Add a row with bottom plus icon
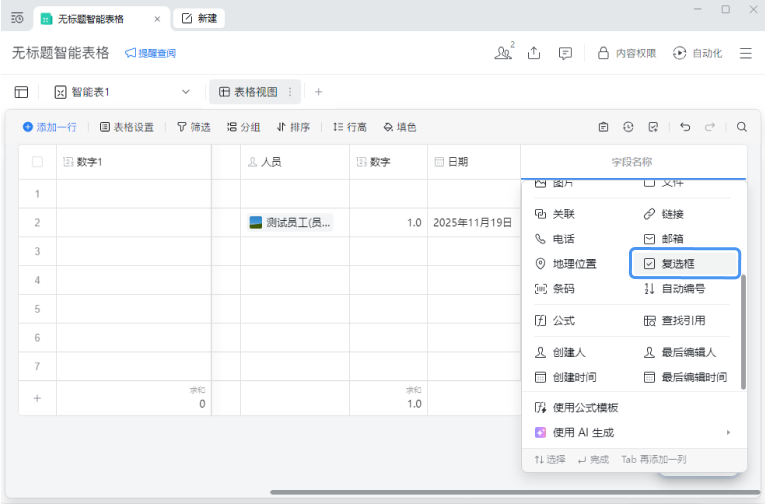 tap(37, 398)
